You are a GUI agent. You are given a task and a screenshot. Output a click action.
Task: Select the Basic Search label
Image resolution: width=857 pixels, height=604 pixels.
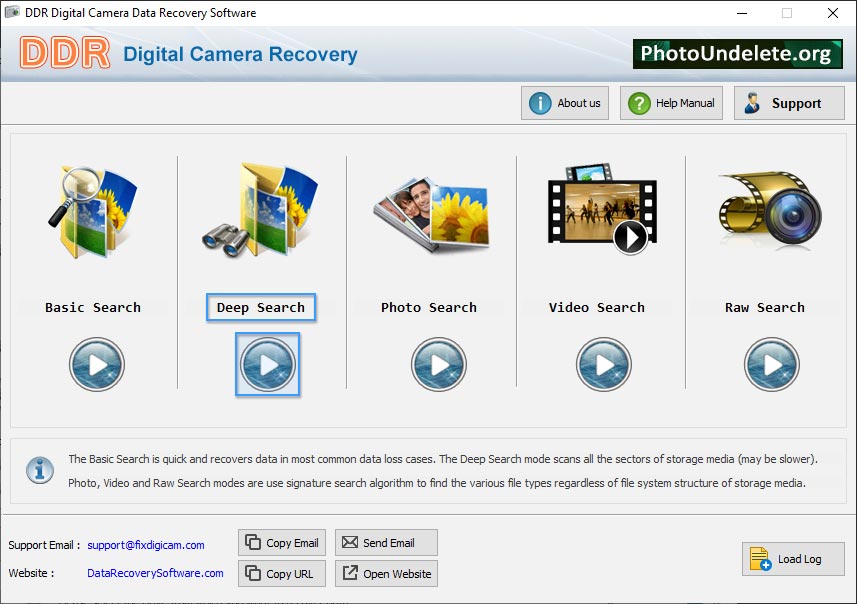point(93,308)
